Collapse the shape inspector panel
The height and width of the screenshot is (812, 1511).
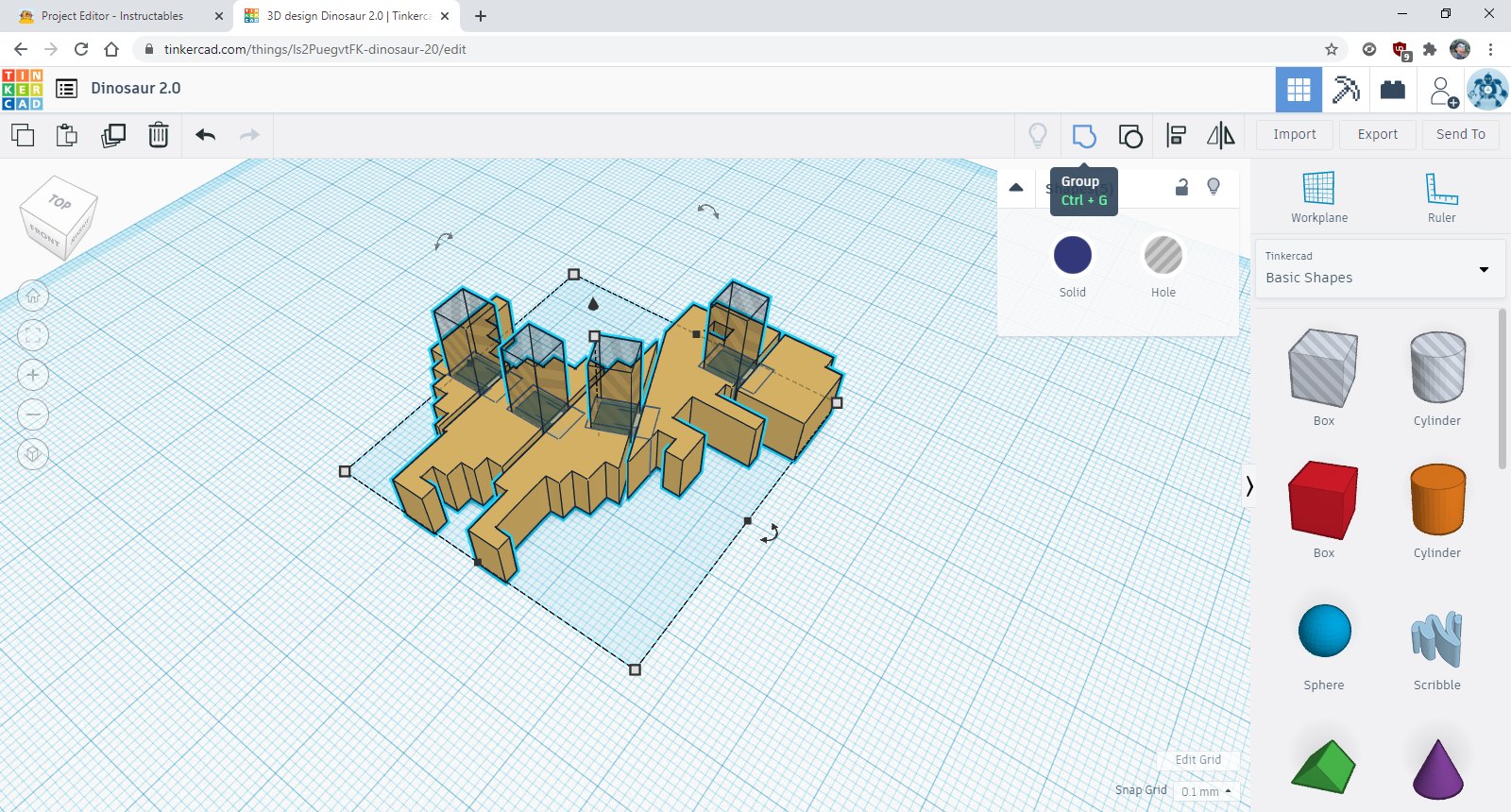click(x=1016, y=187)
